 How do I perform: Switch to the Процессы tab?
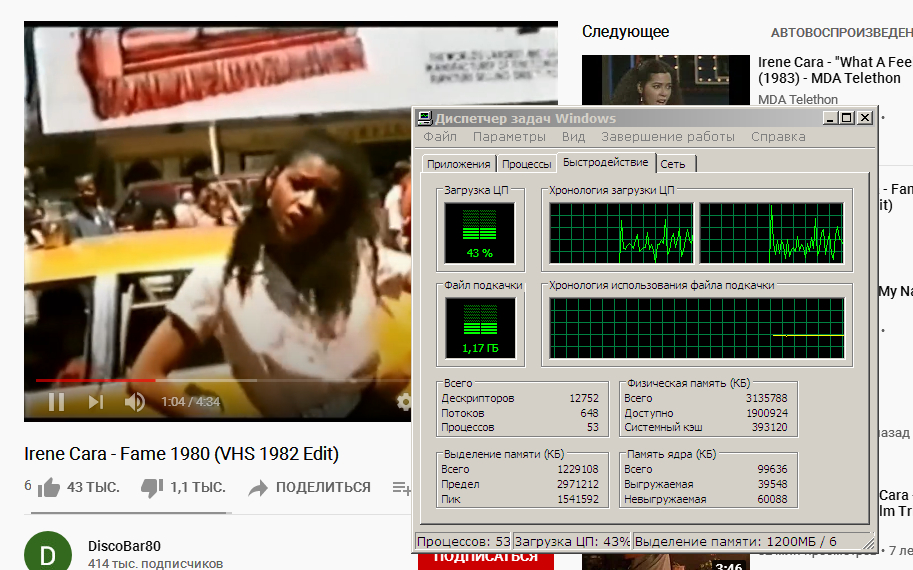[x=526, y=164]
